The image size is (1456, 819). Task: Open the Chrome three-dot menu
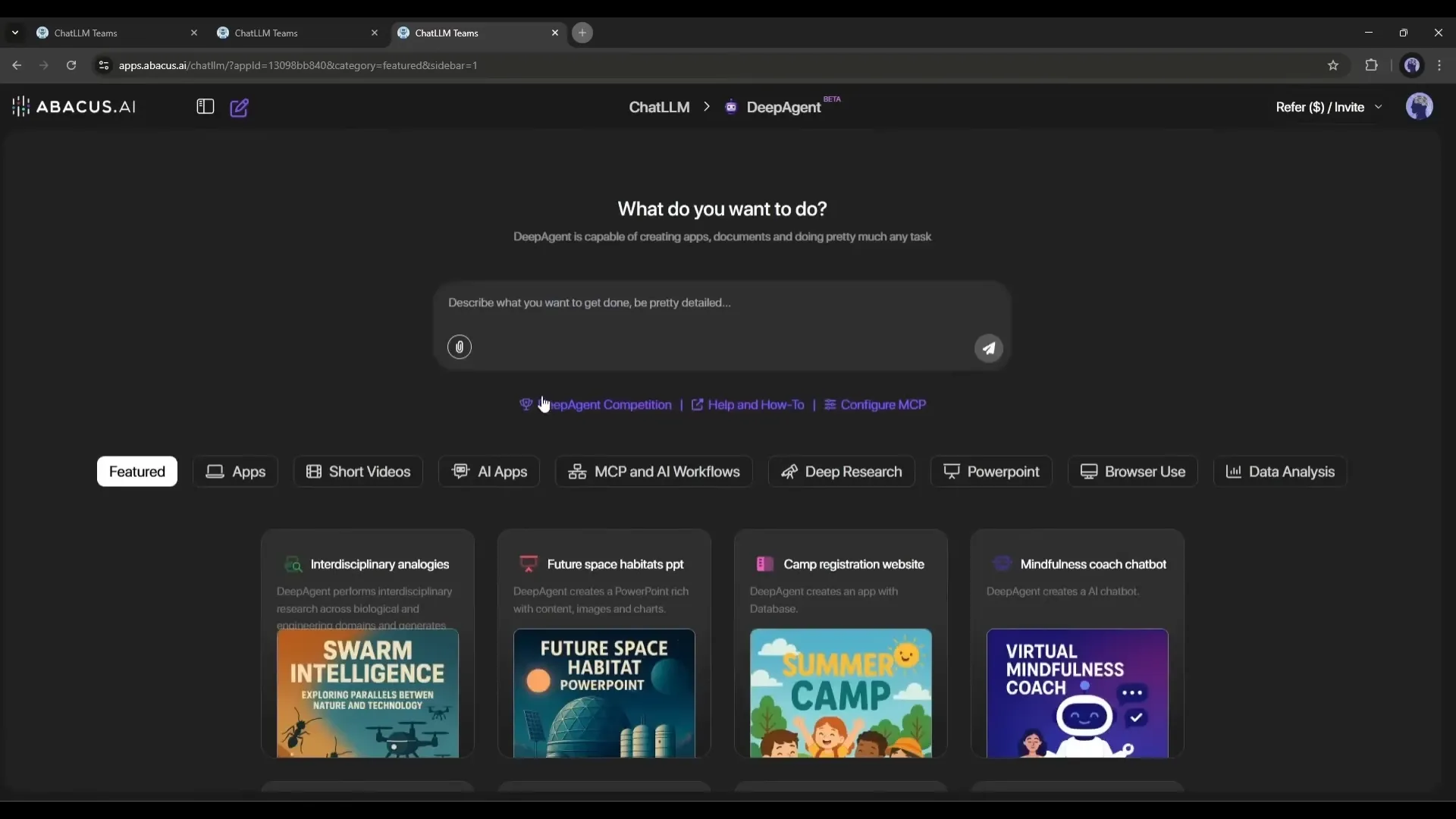point(1439,65)
